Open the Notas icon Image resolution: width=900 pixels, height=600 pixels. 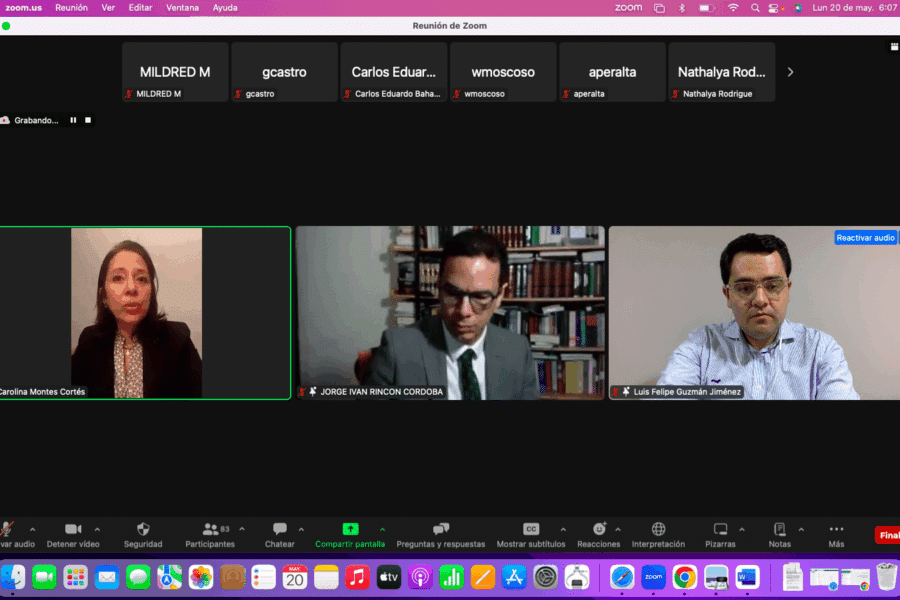[780, 530]
